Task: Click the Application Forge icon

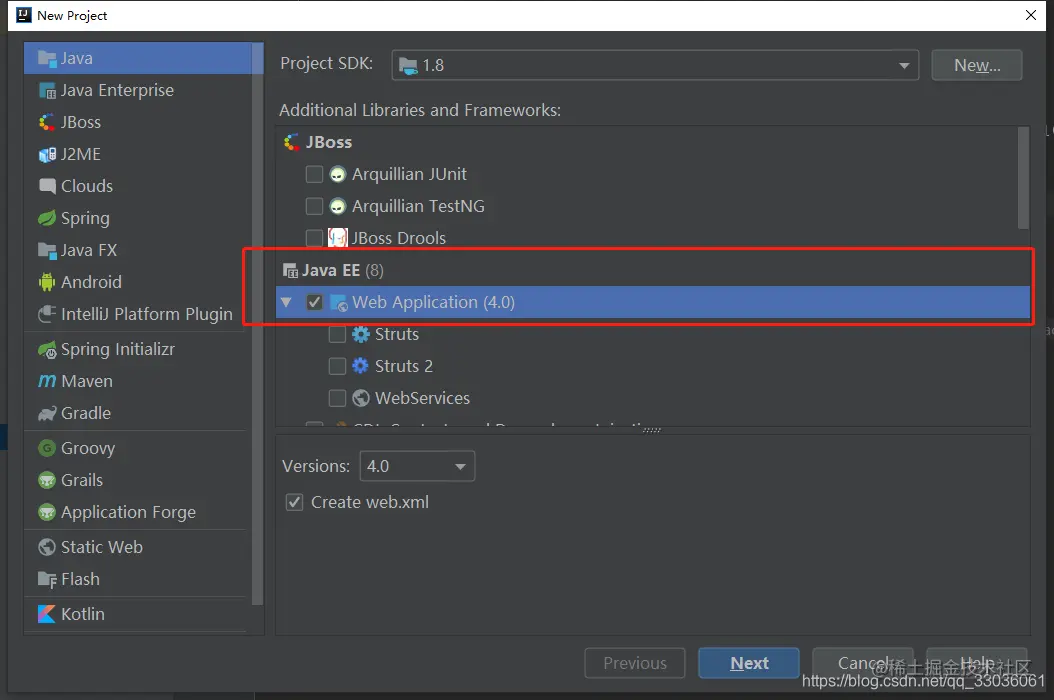Action: pyautogui.click(x=47, y=512)
